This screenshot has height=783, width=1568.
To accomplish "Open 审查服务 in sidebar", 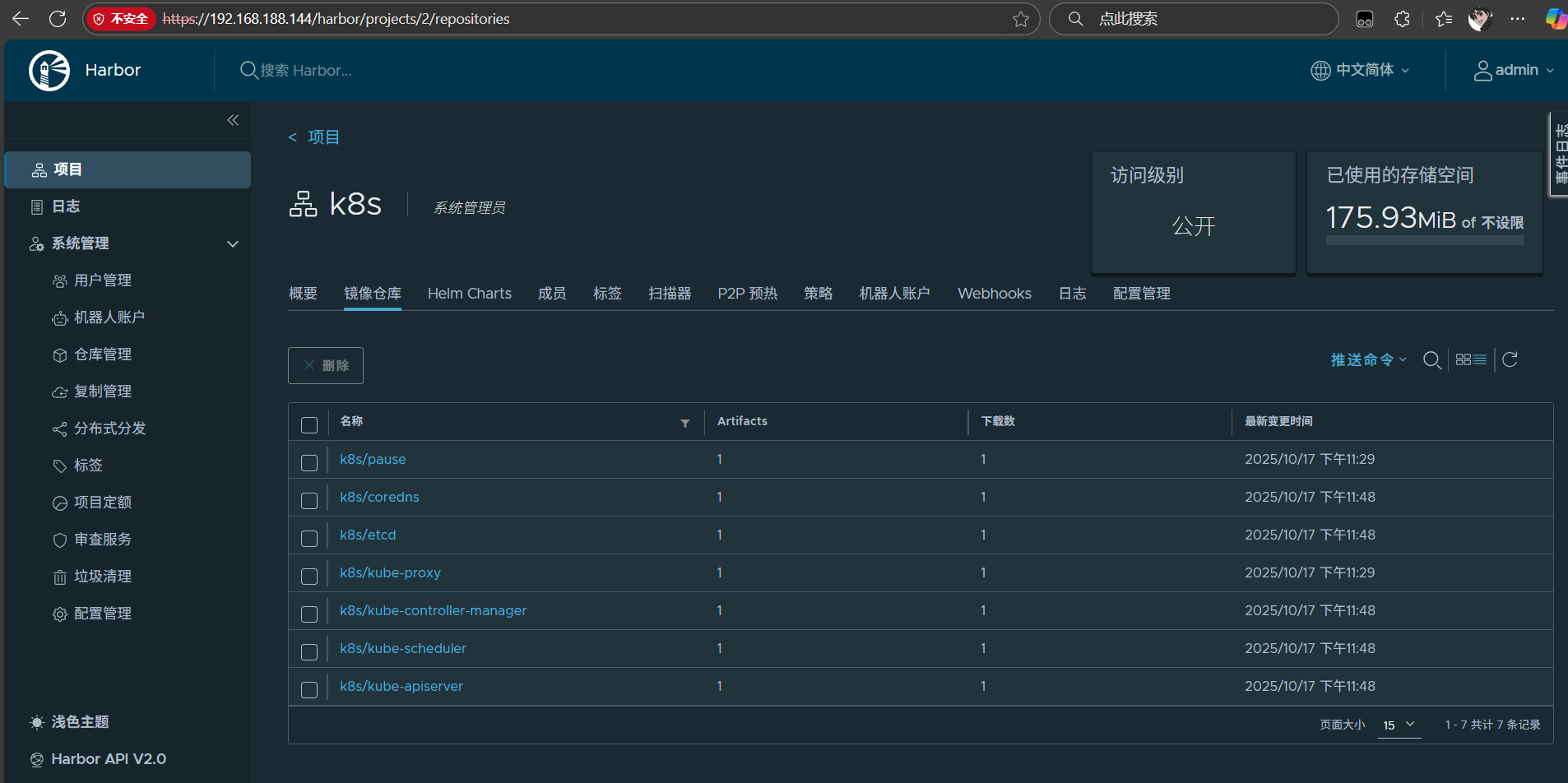I will (103, 540).
